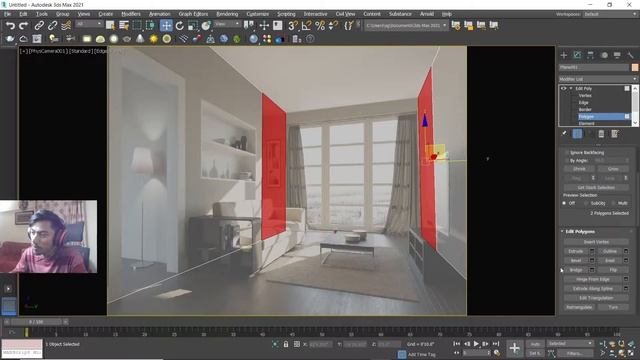Toggle the selection lock padlock icon
This screenshot has width=640, height=360.
pos(286,344)
